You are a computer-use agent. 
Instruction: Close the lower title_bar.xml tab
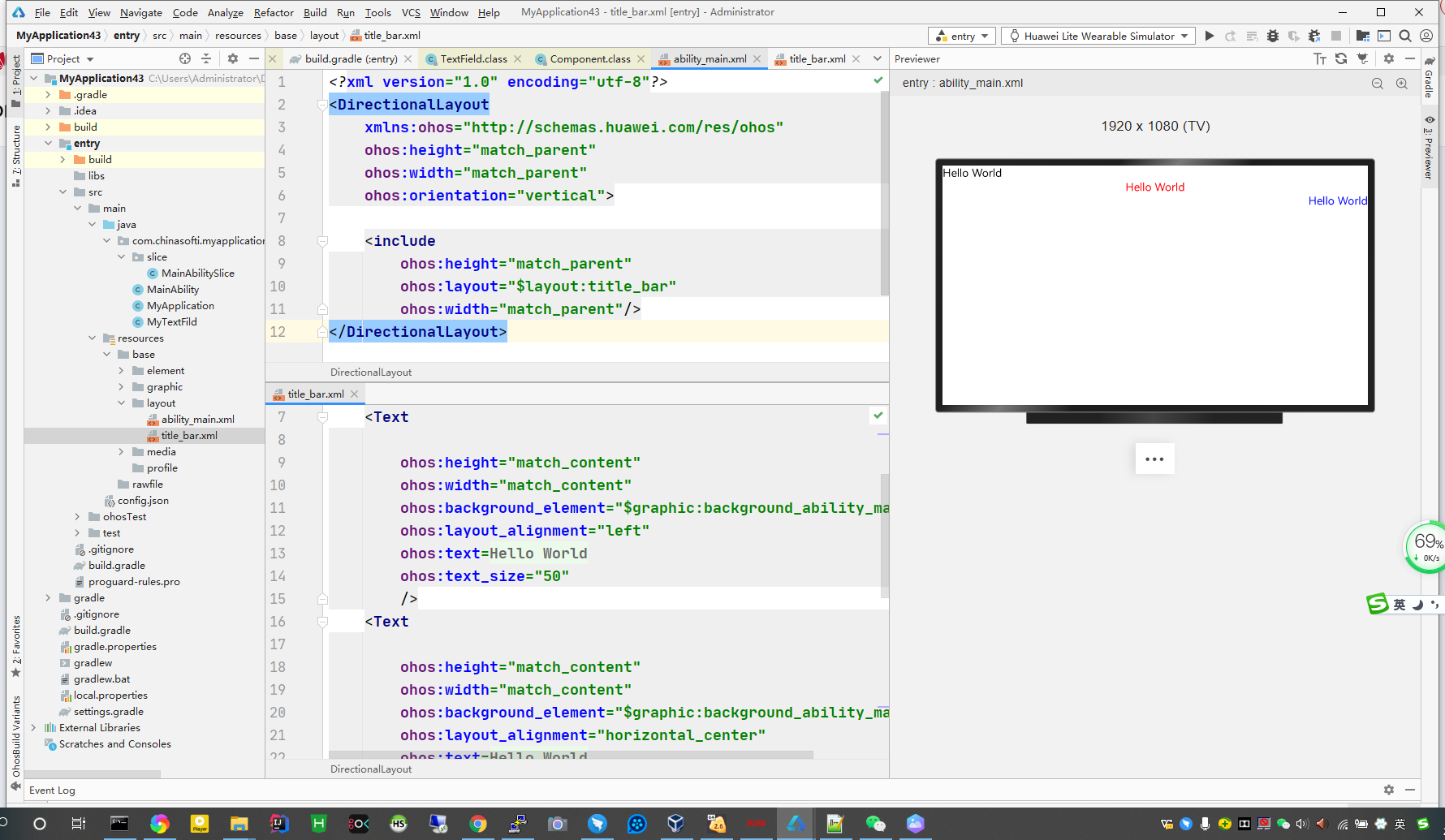[355, 394]
